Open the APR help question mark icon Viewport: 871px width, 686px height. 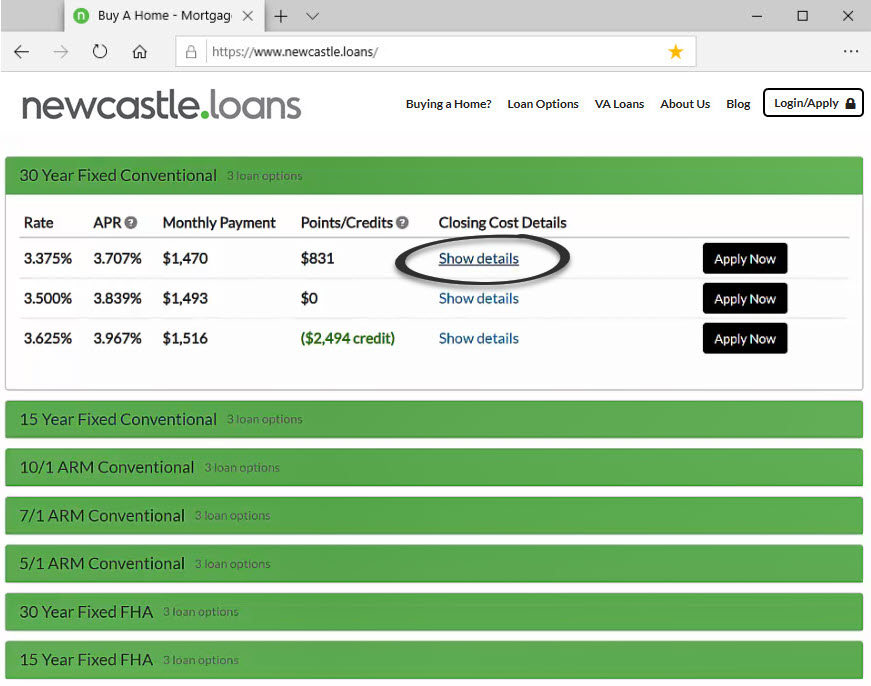(133, 222)
